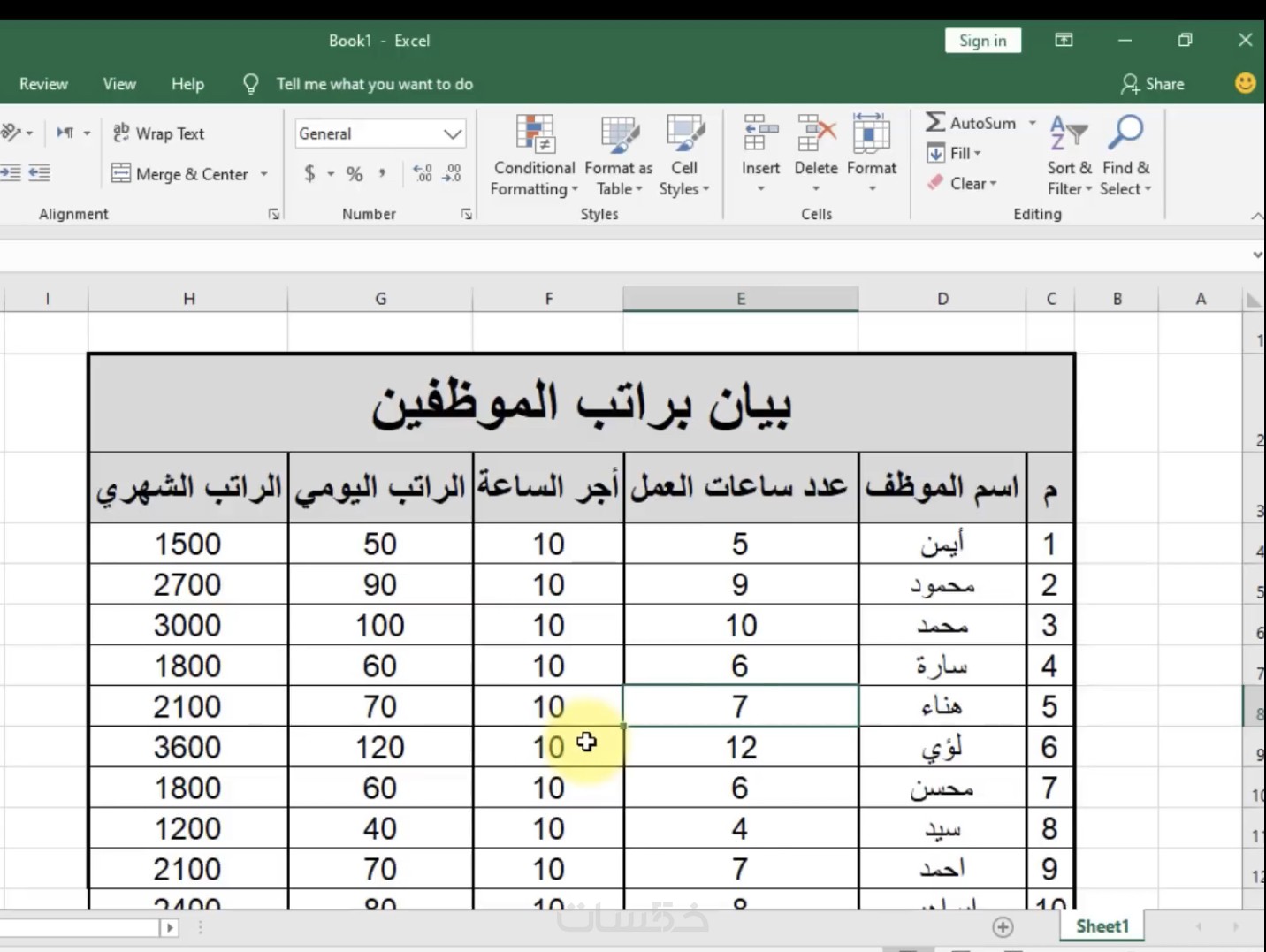Click Increase Decimal icon
Image resolution: width=1266 pixels, height=952 pixels.
pyautogui.click(x=423, y=173)
